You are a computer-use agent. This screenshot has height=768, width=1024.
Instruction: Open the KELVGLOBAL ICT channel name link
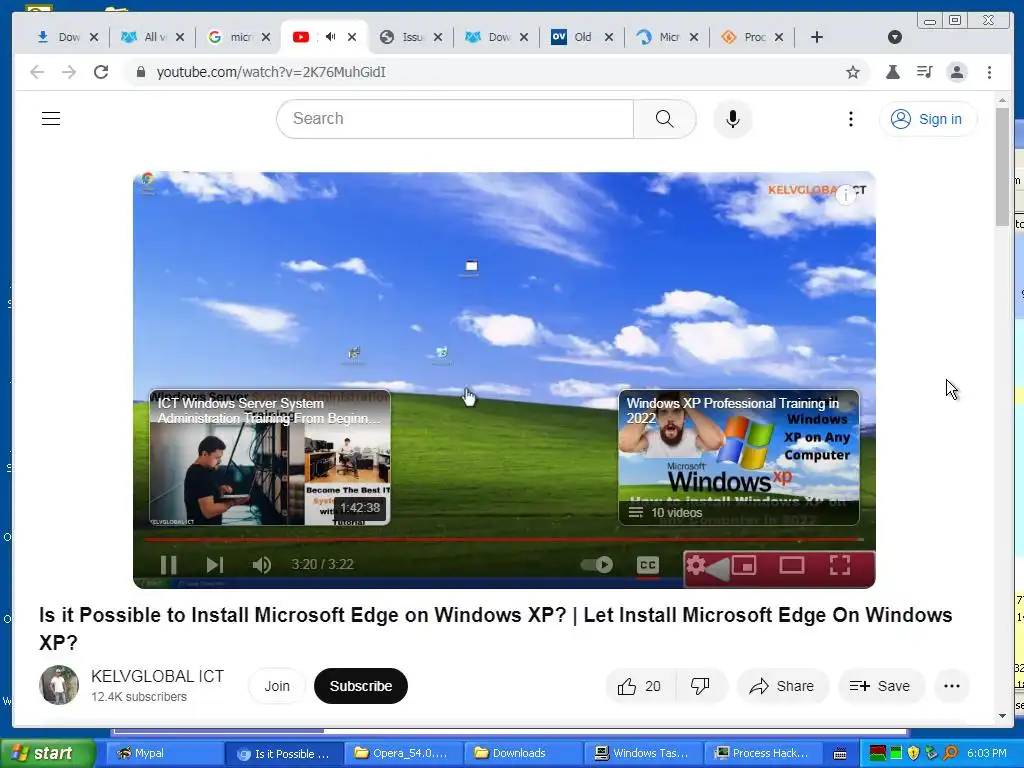(157, 676)
